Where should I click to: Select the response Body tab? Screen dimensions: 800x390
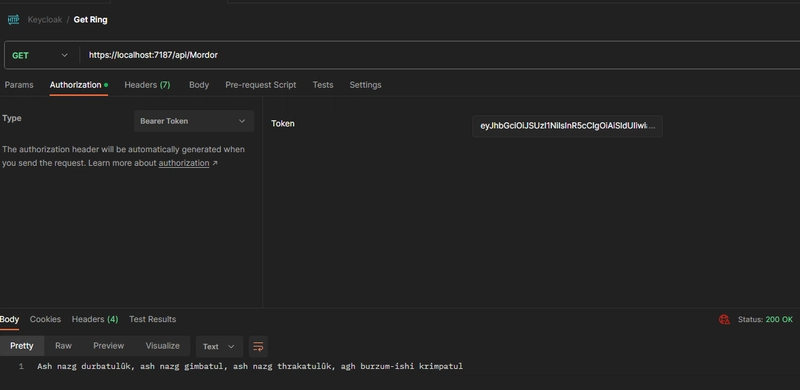[9, 319]
